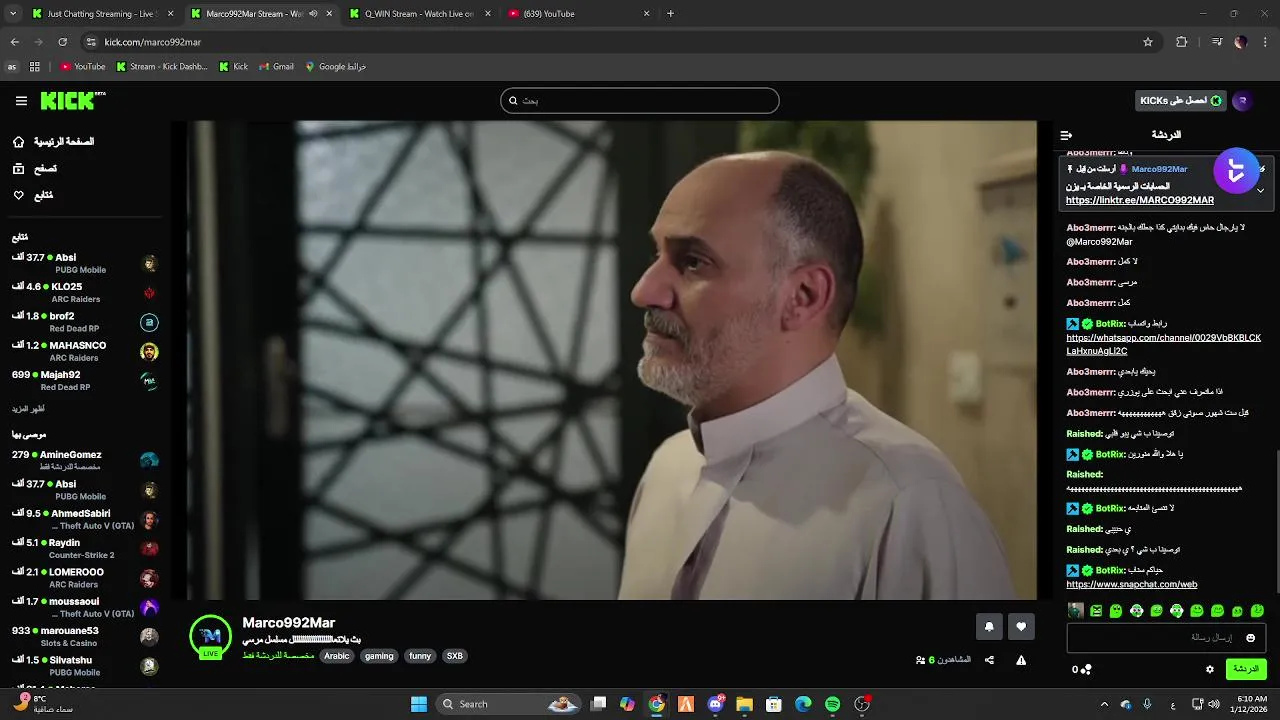
Task: Click the green Chat send button
Action: point(1246,669)
